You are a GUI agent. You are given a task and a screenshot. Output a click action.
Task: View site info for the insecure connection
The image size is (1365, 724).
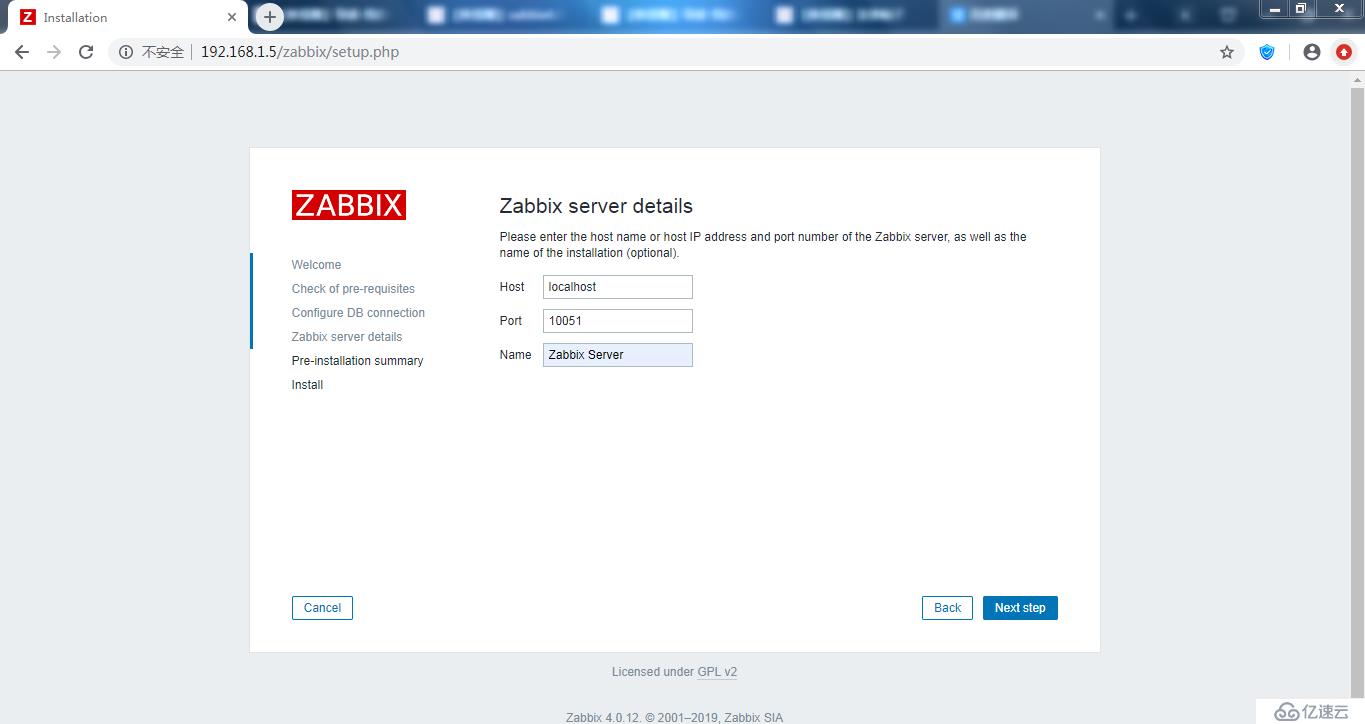coord(126,52)
